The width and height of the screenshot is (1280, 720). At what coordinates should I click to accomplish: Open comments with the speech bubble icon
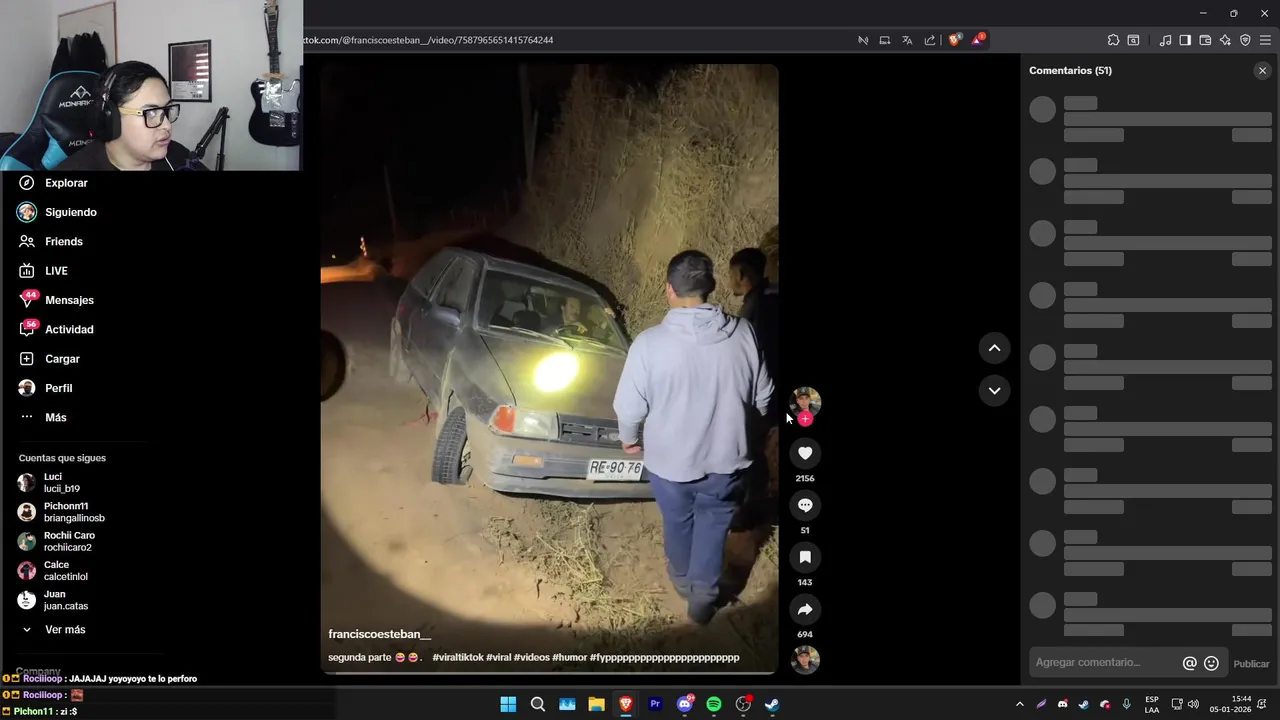805,505
